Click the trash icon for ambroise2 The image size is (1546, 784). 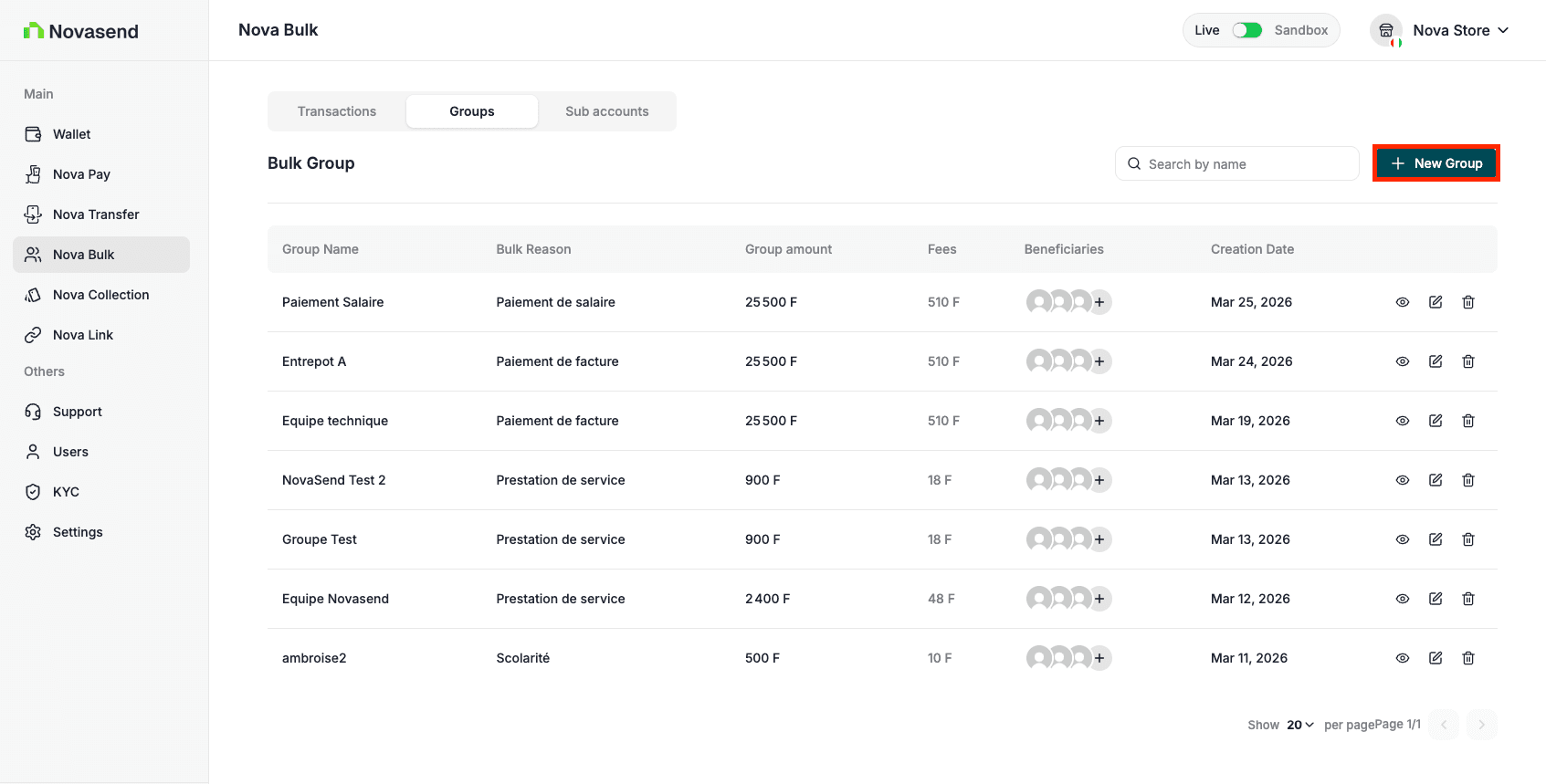click(x=1468, y=658)
